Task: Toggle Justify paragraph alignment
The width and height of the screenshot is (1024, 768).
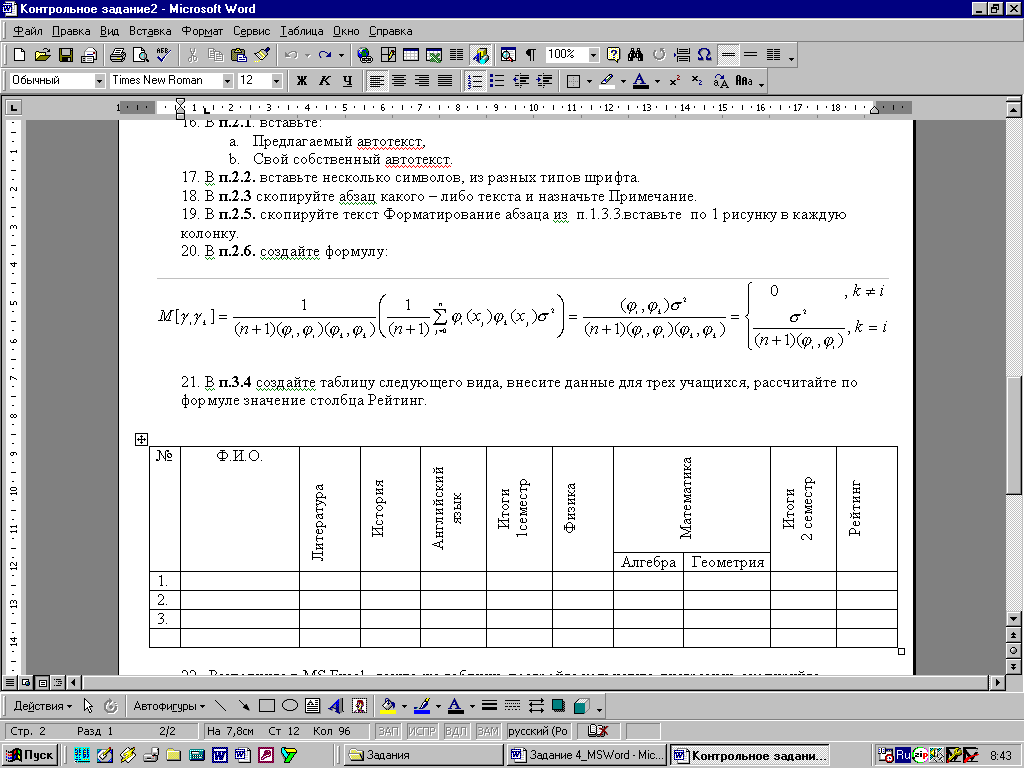Action: (x=445, y=80)
